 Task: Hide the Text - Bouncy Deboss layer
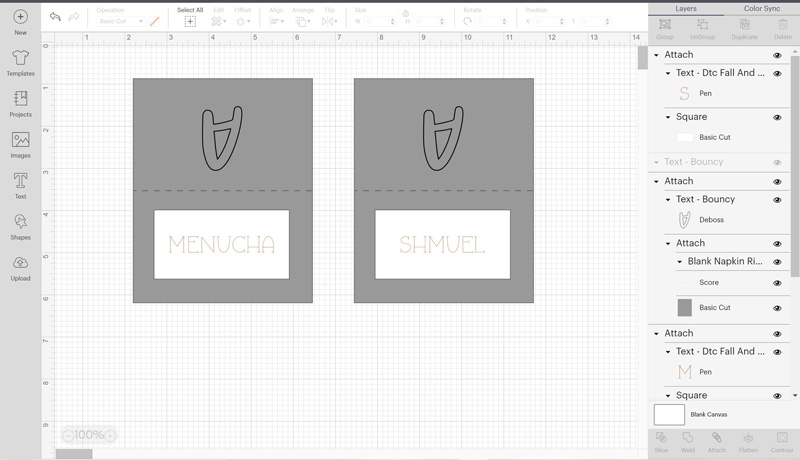[x=777, y=200]
